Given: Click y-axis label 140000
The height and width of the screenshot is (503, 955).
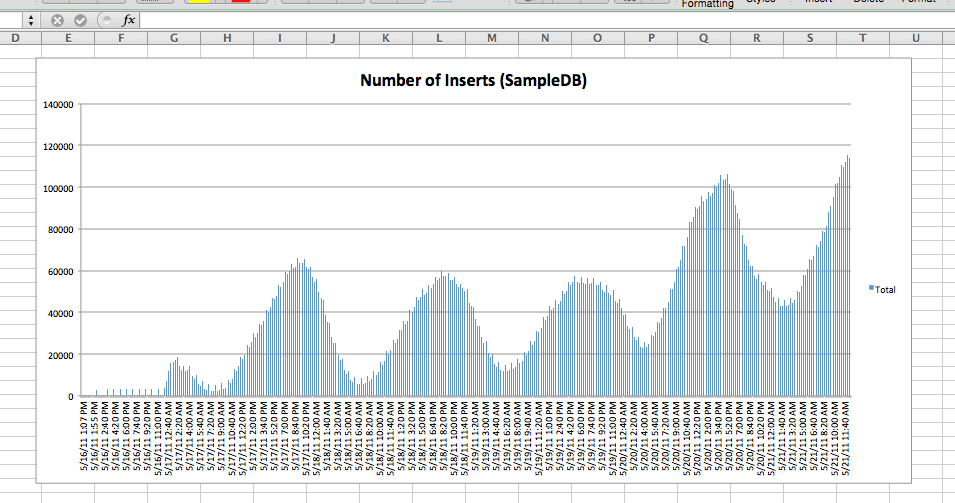Looking at the screenshot, I should coord(58,105).
